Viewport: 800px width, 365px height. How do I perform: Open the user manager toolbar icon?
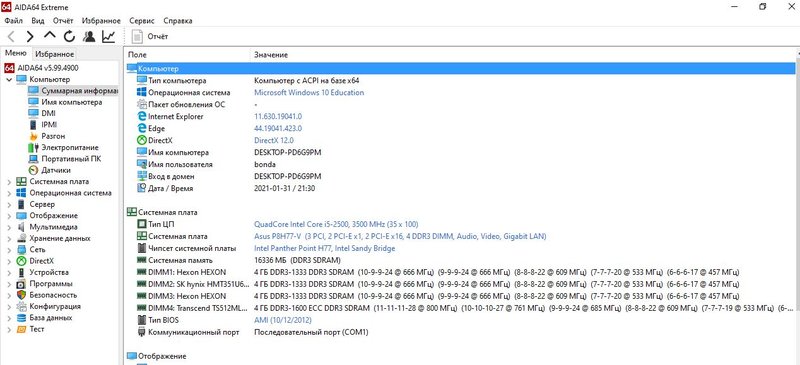tap(89, 36)
